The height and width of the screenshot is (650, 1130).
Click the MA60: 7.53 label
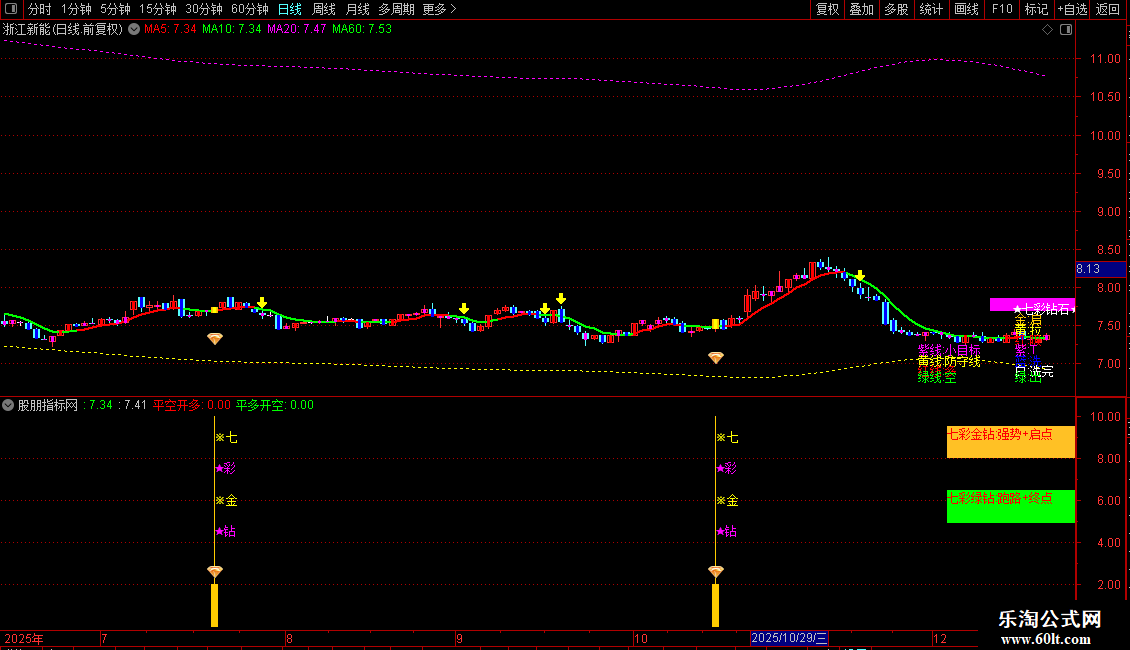point(362,29)
